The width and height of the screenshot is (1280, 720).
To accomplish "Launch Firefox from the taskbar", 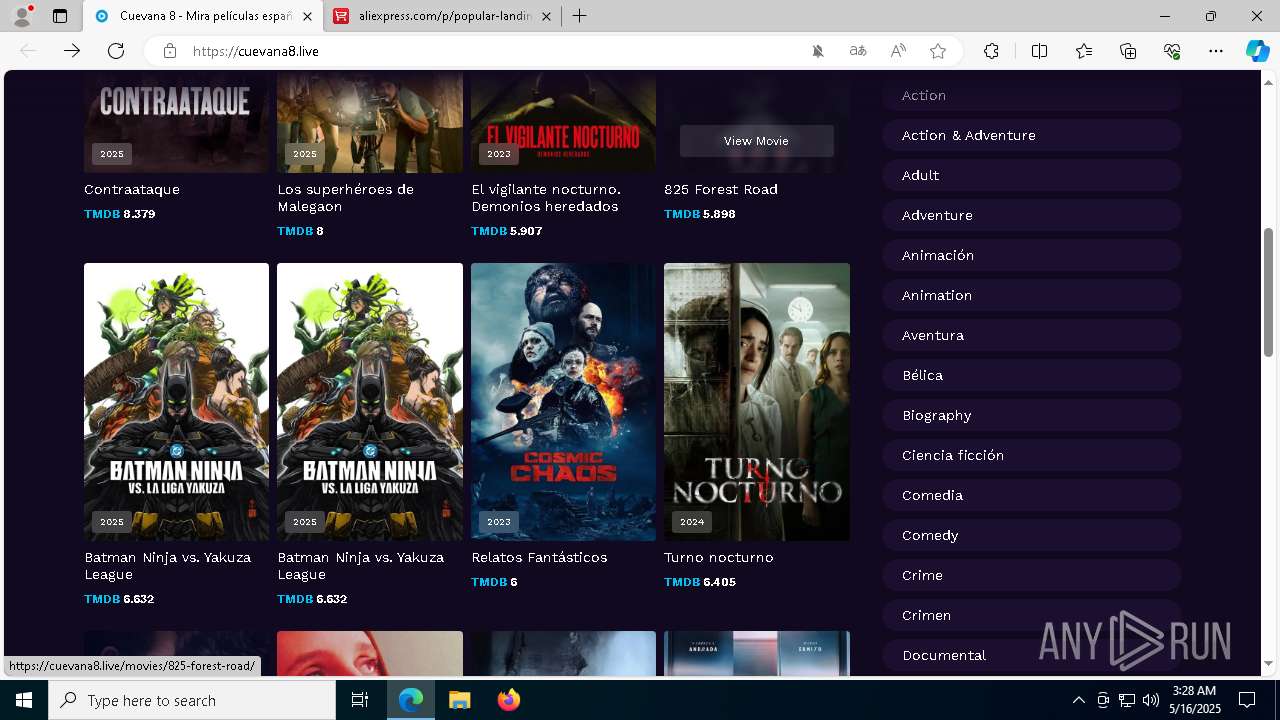I will point(509,700).
